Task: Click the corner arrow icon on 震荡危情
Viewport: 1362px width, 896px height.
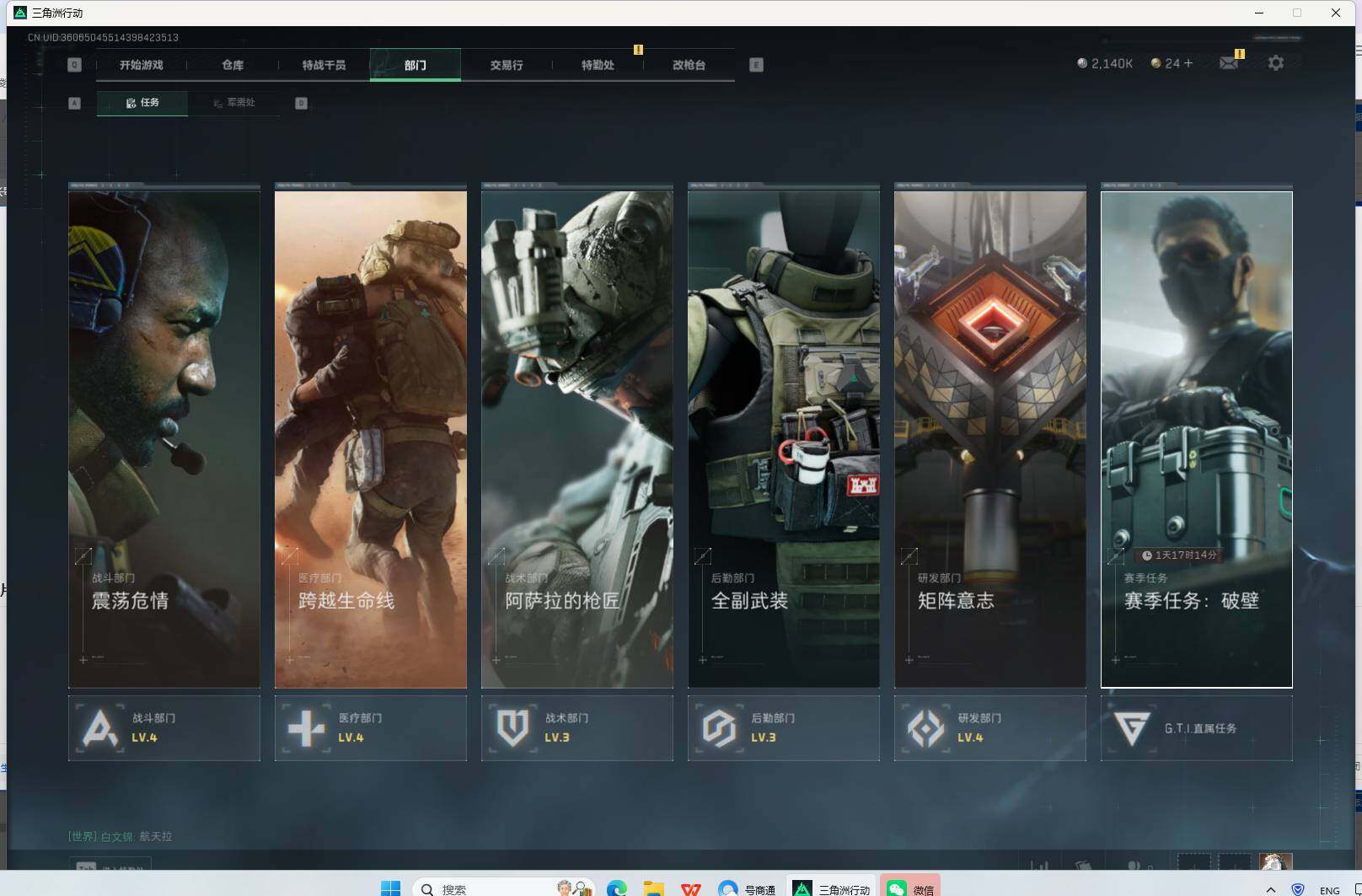Action: pos(83,556)
